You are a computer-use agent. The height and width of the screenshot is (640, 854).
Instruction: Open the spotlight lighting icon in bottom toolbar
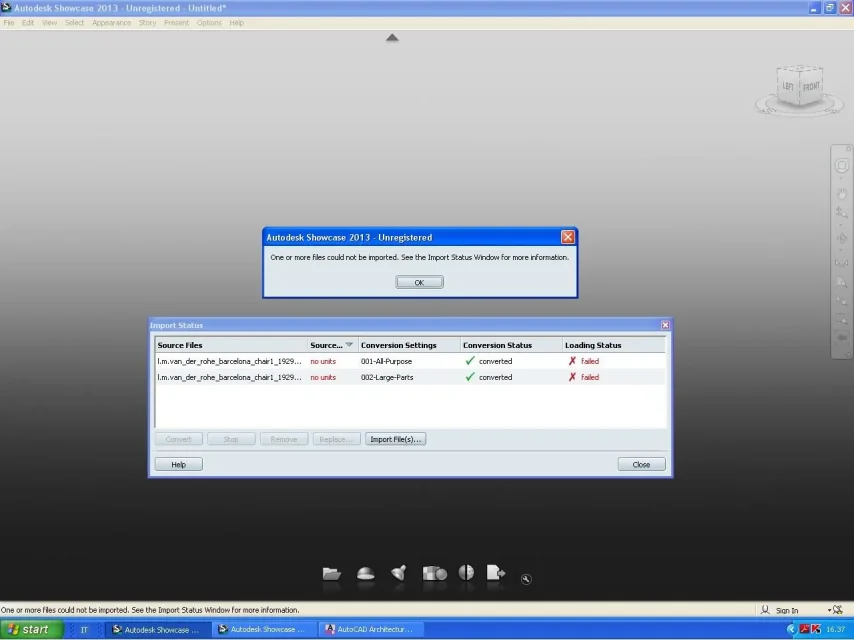399,572
